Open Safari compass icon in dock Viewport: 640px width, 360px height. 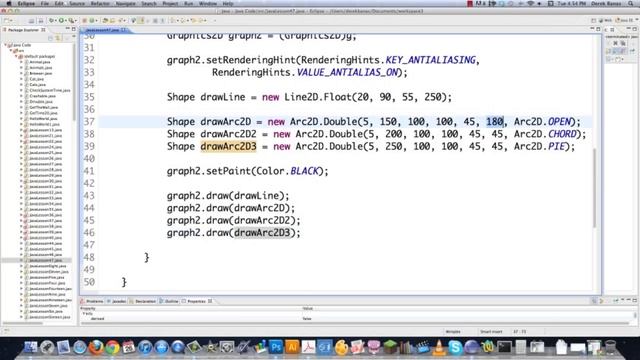click(x=80, y=347)
